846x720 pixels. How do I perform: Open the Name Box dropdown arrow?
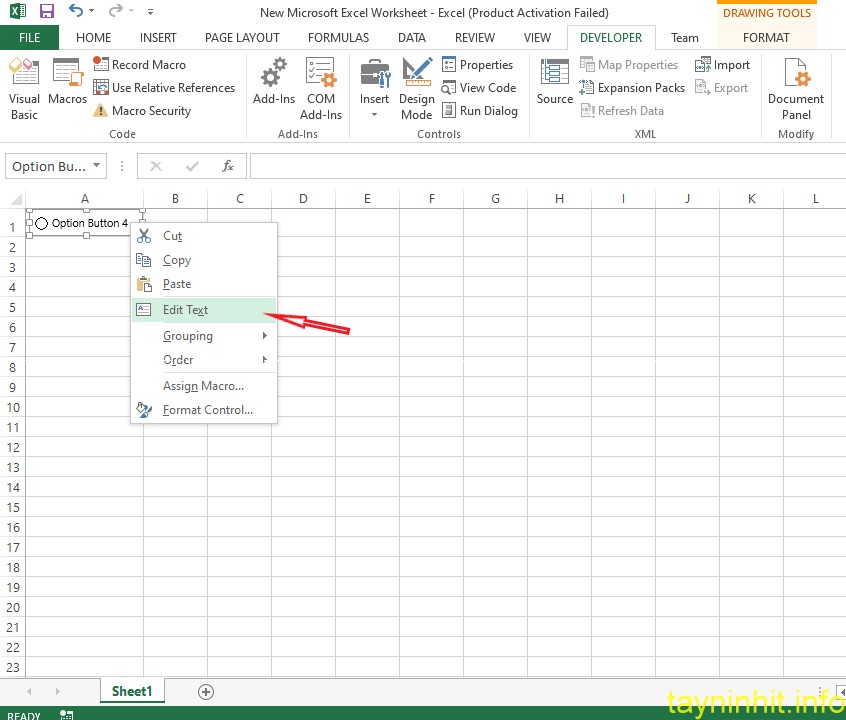pos(96,167)
